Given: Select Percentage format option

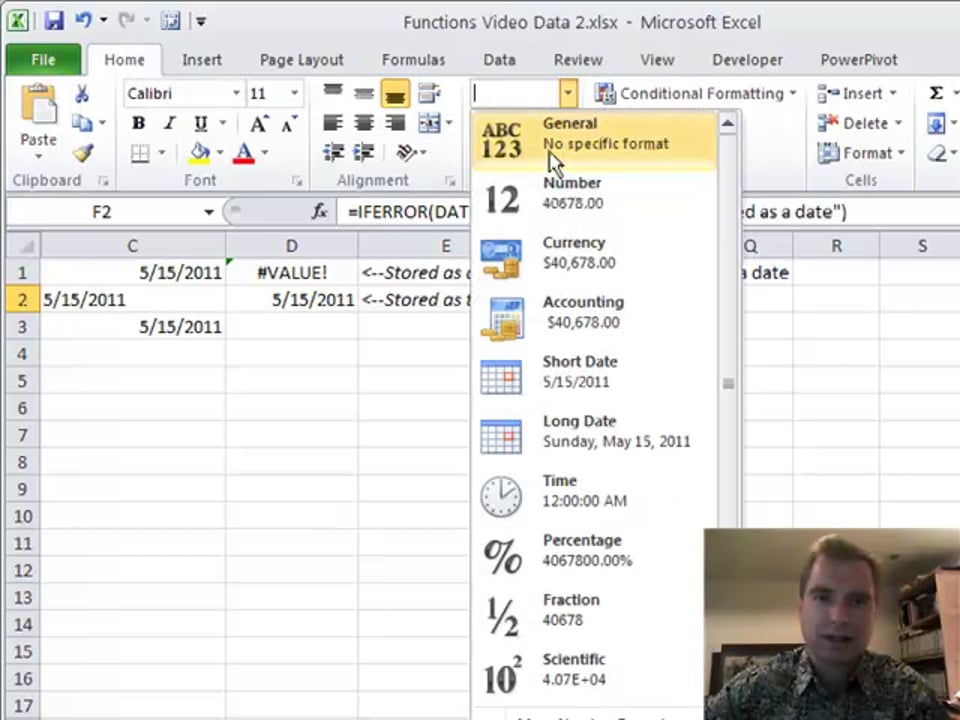Looking at the screenshot, I should pos(588,555).
